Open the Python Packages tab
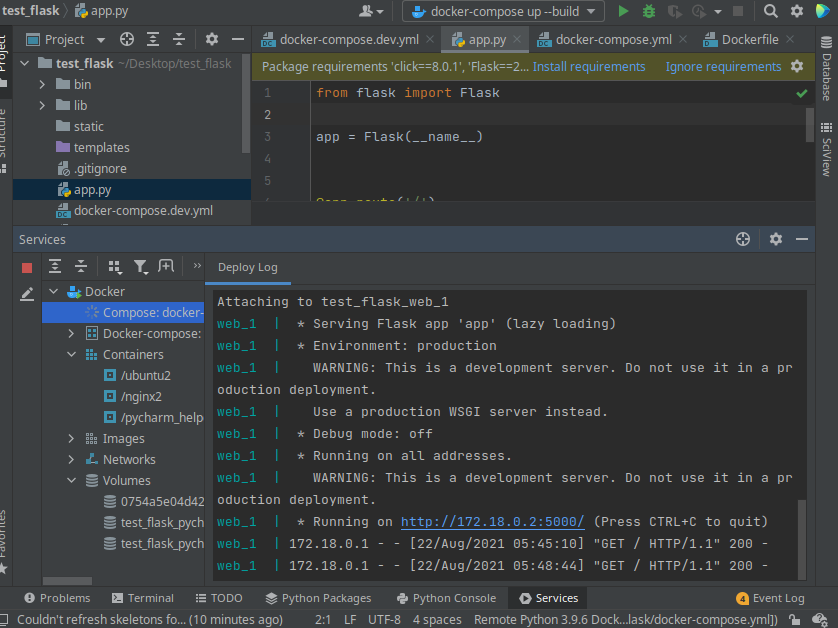The image size is (838, 628). coord(318,598)
